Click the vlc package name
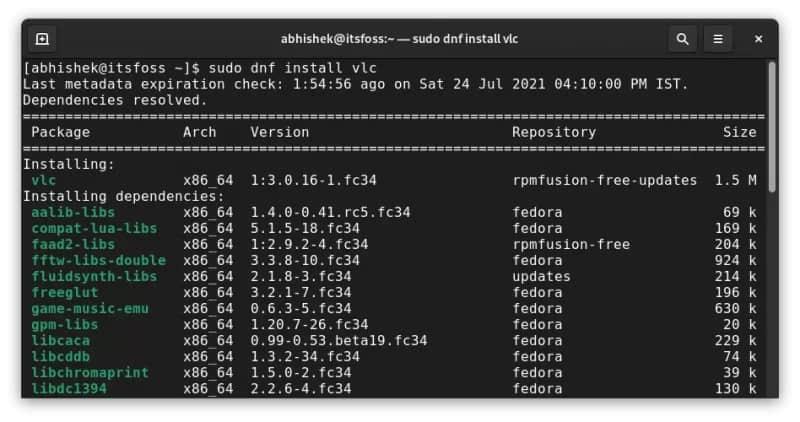 point(44,180)
